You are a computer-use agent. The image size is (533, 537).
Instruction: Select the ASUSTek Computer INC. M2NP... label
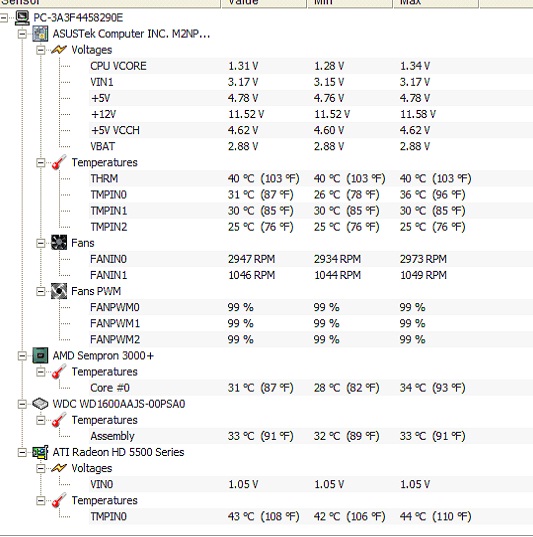(x=131, y=34)
